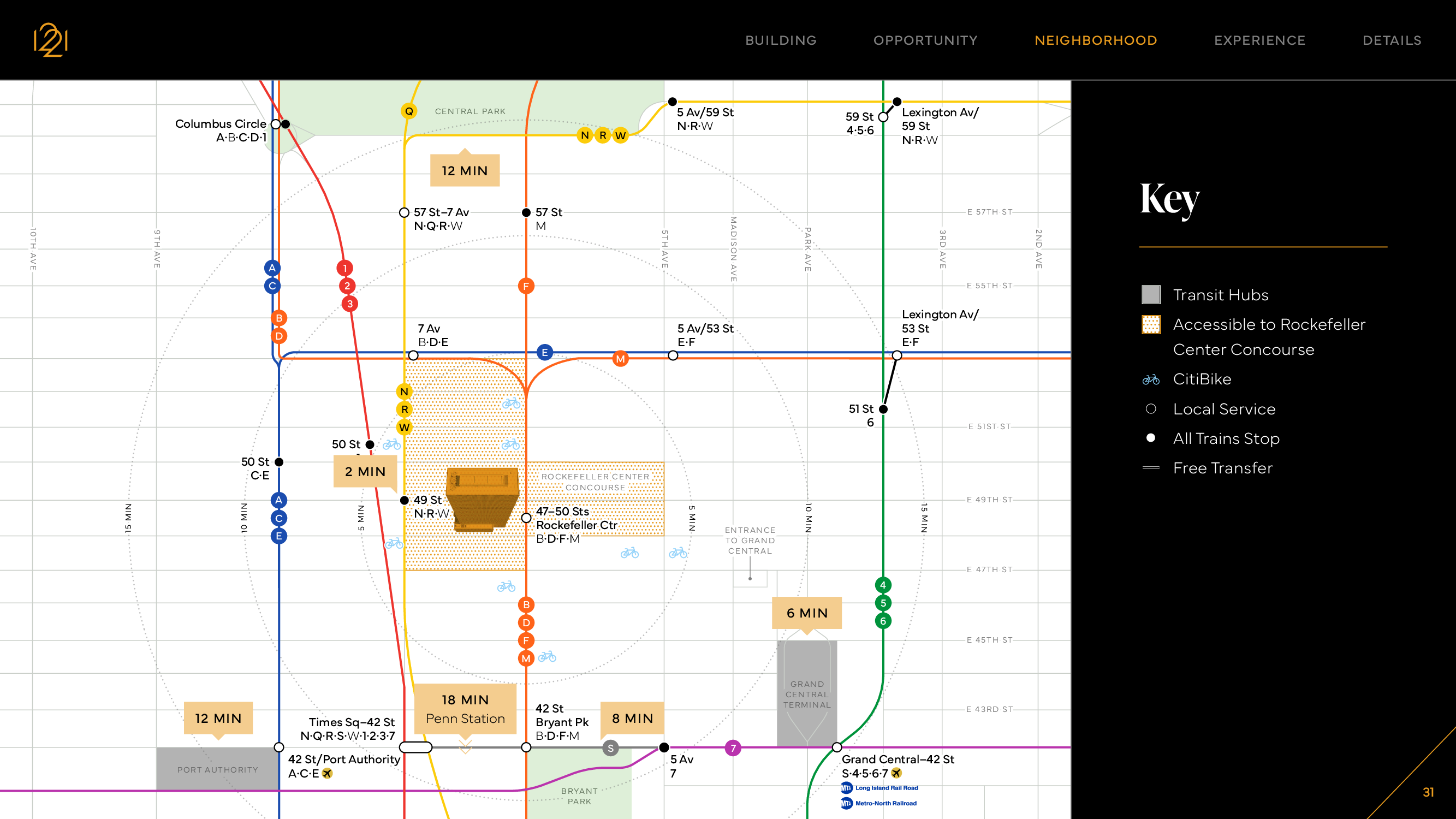Go to the Details section

pos(1392,40)
